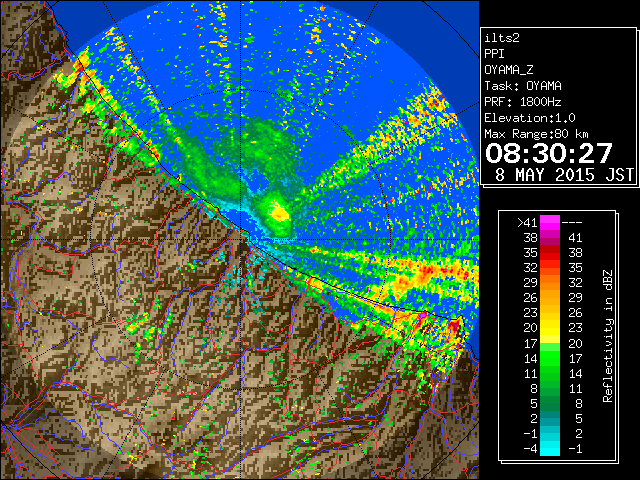
Task: Pick the red 35–38 dBZ legend swatch
Action: coord(550,253)
